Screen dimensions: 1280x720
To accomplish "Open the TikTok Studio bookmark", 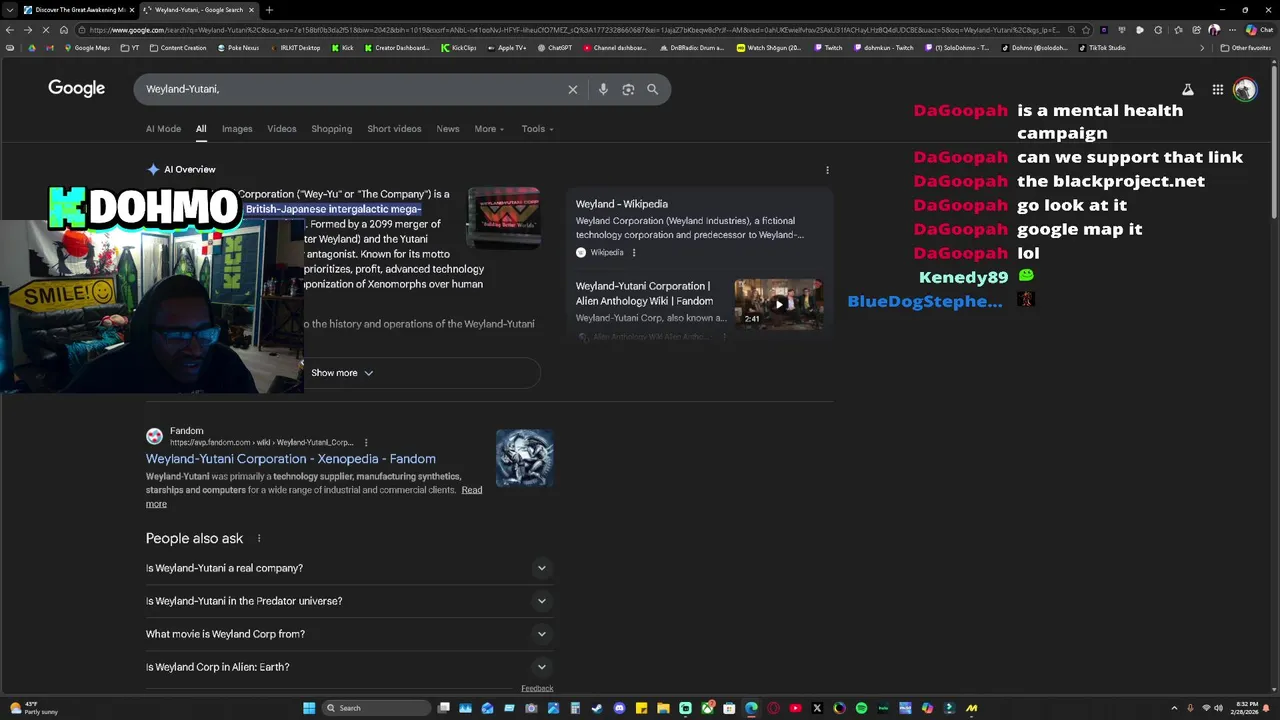I will pos(1102,48).
